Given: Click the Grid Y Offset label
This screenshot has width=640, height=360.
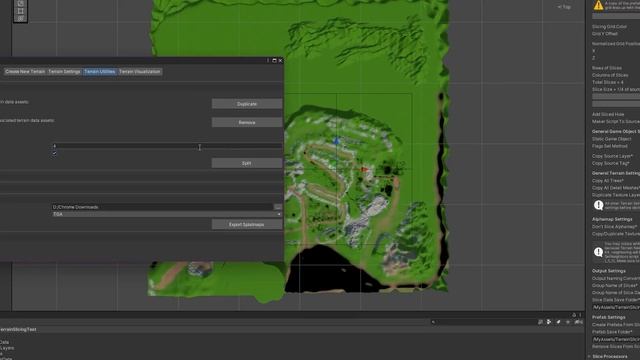Looking at the screenshot, I should point(605,34).
